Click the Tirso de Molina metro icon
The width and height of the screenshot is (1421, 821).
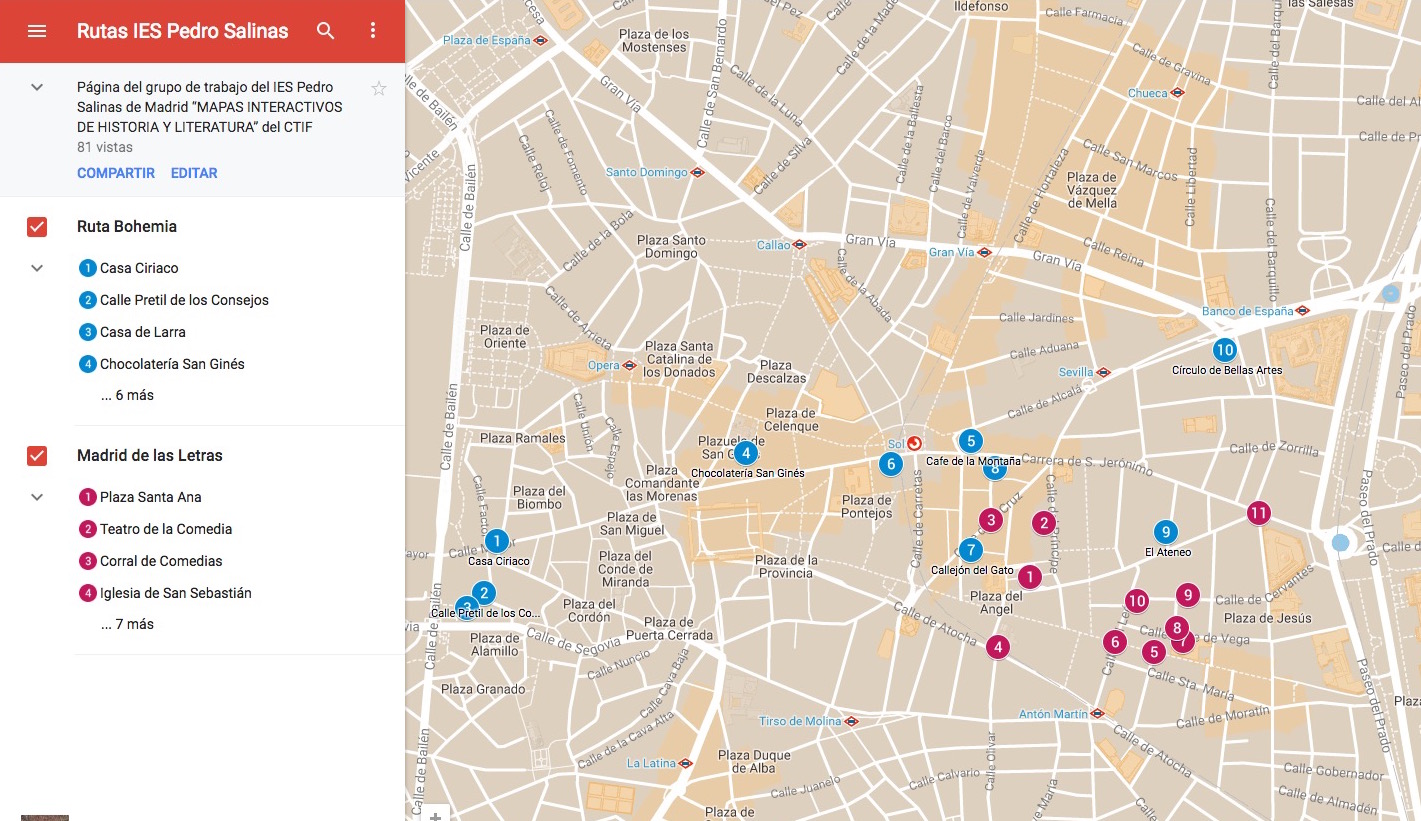click(851, 721)
